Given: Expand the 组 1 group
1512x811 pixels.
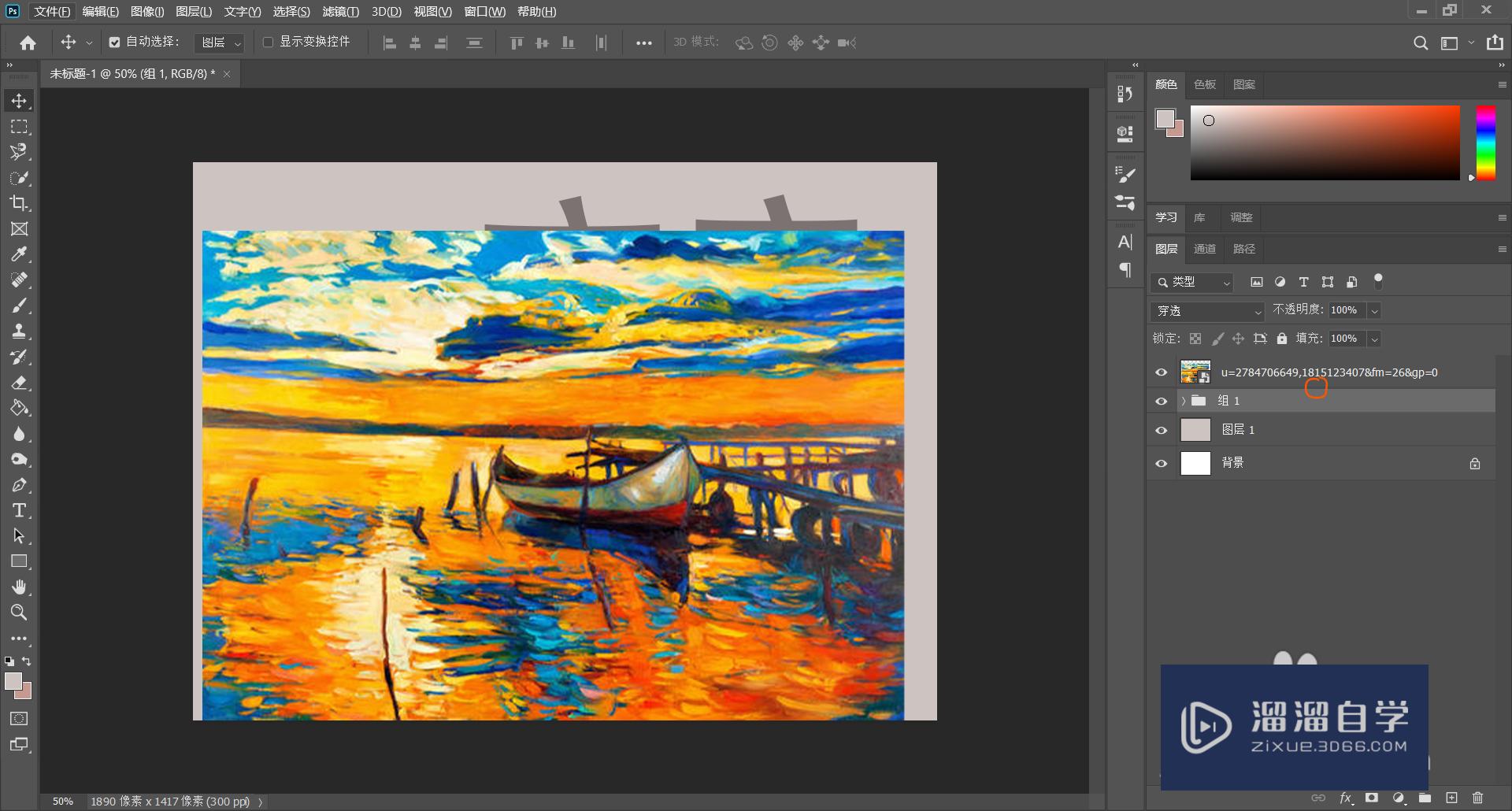Looking at the screenshot, I should coord(1184,401).
